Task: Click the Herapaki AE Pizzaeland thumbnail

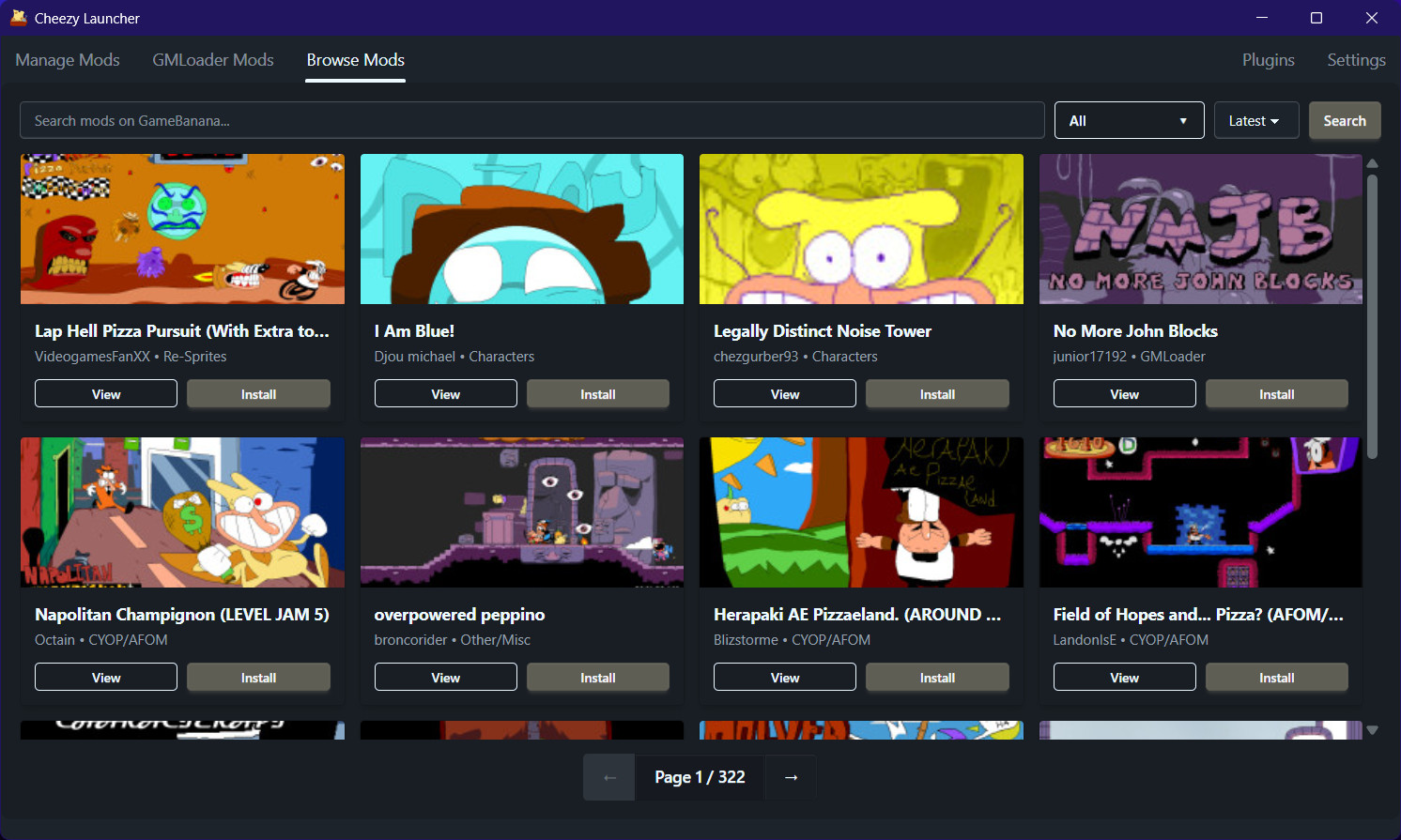Action: click(x=861, y=512)
